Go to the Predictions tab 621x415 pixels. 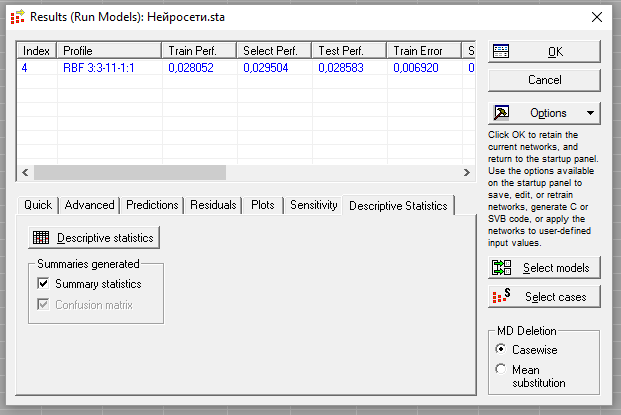click(x=152, y=205)
